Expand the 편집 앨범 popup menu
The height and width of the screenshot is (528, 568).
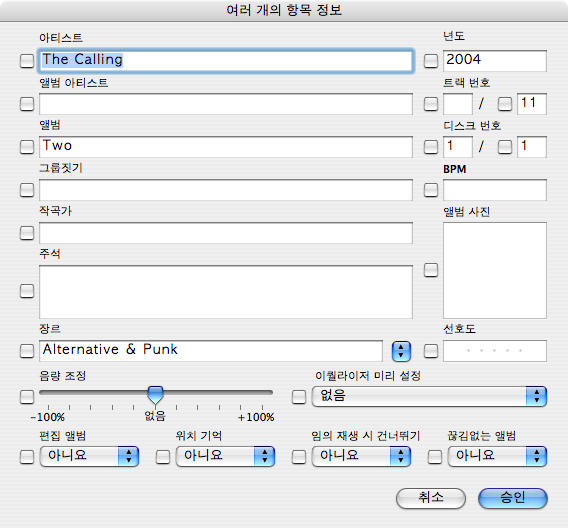[89, 456]
